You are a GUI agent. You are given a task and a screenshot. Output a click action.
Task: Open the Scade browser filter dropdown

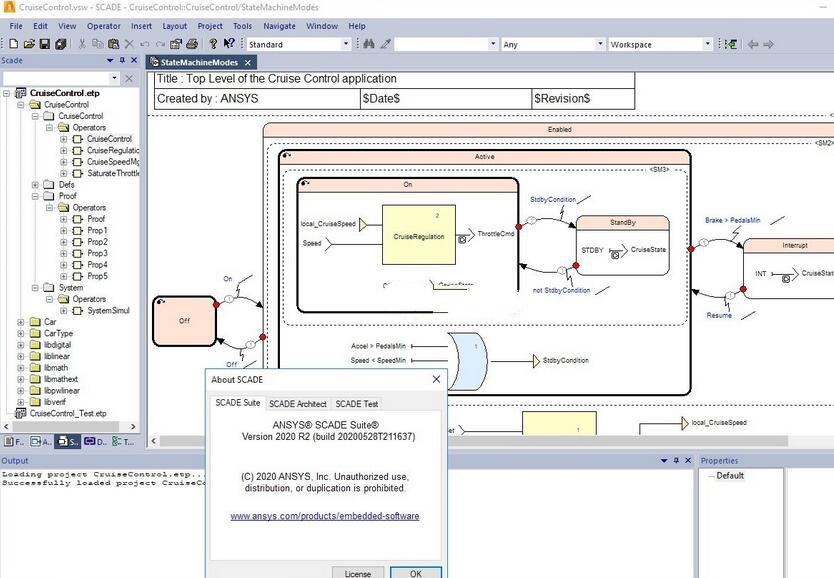coord(114,79)
